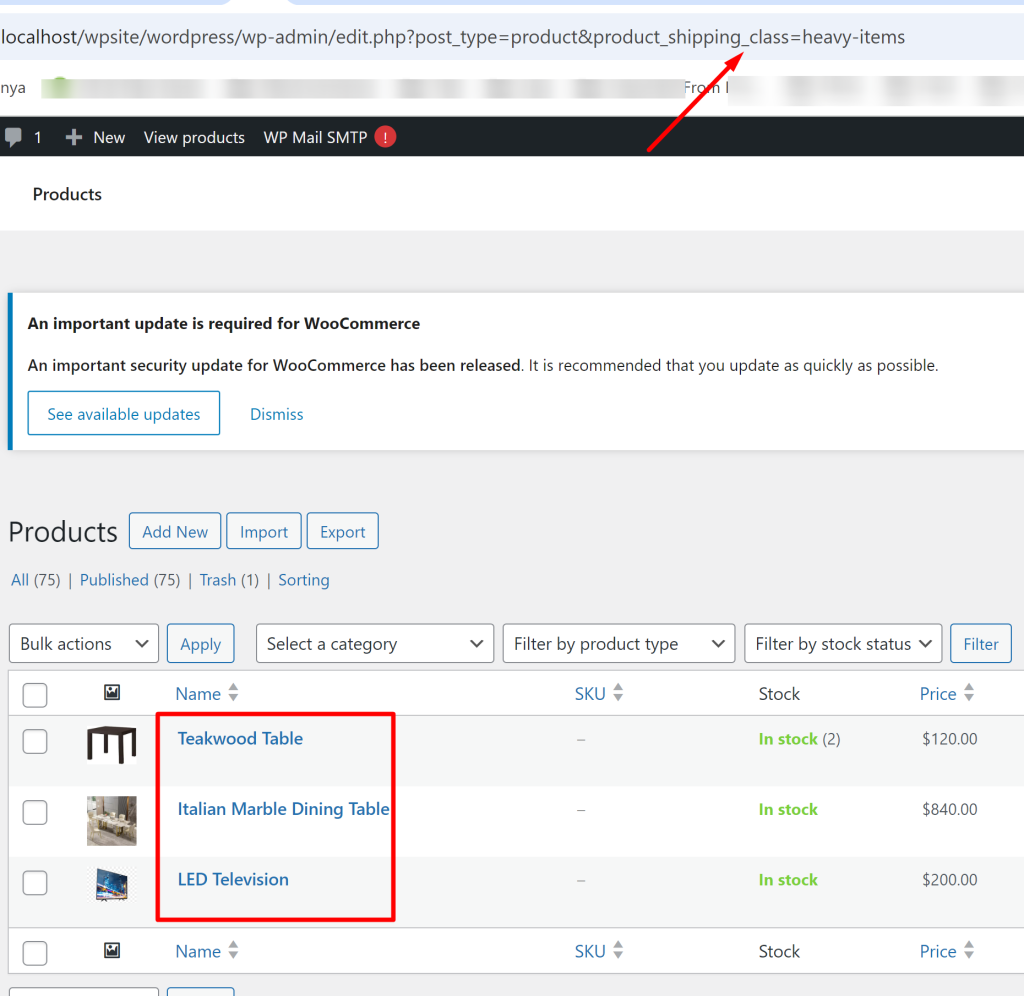Open the Italian Marble Dining Table thumbnail
Image resolution: width=1024 pixels, height=996 pixels.
(112, 820)
